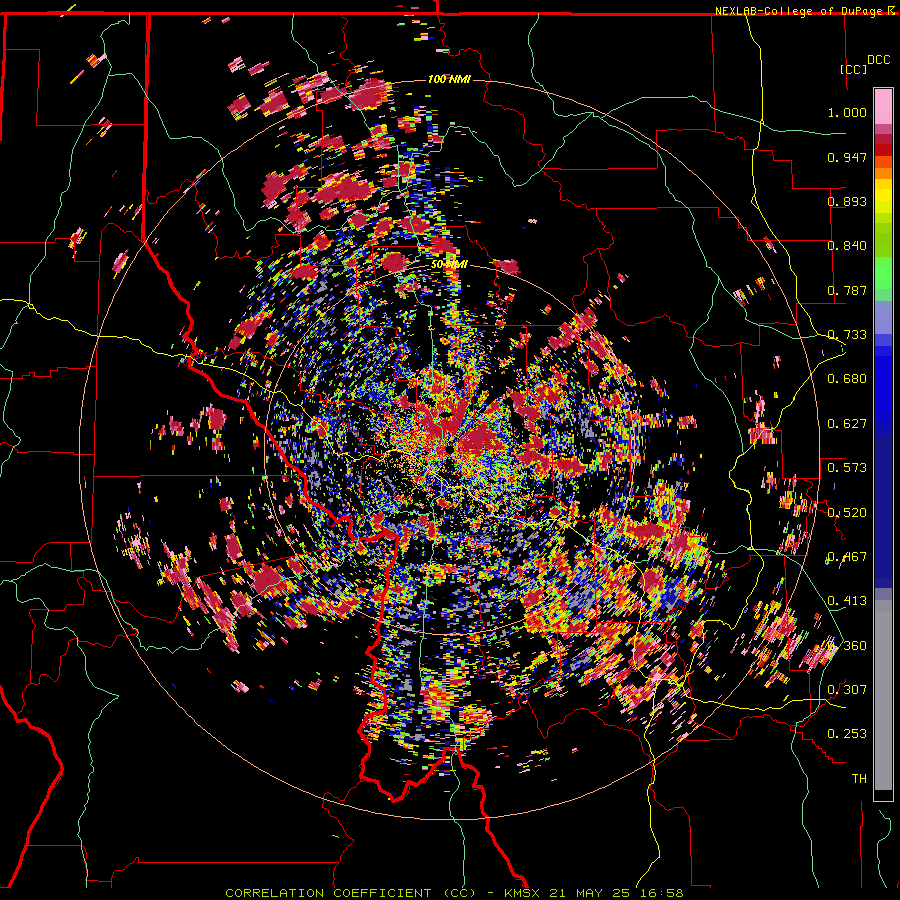This screenshot has height=900, width=900.
Task: Click the 0.627 color scale value
Action: coord(847,423)
